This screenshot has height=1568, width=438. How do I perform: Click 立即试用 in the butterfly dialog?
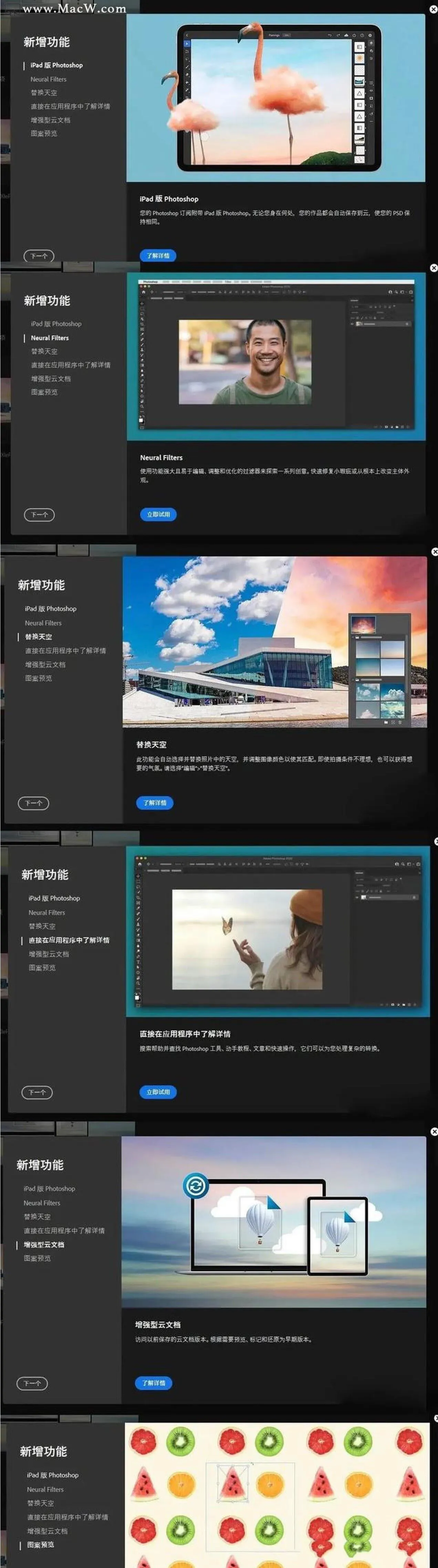pyautogui.click(x=158, y=1092)
